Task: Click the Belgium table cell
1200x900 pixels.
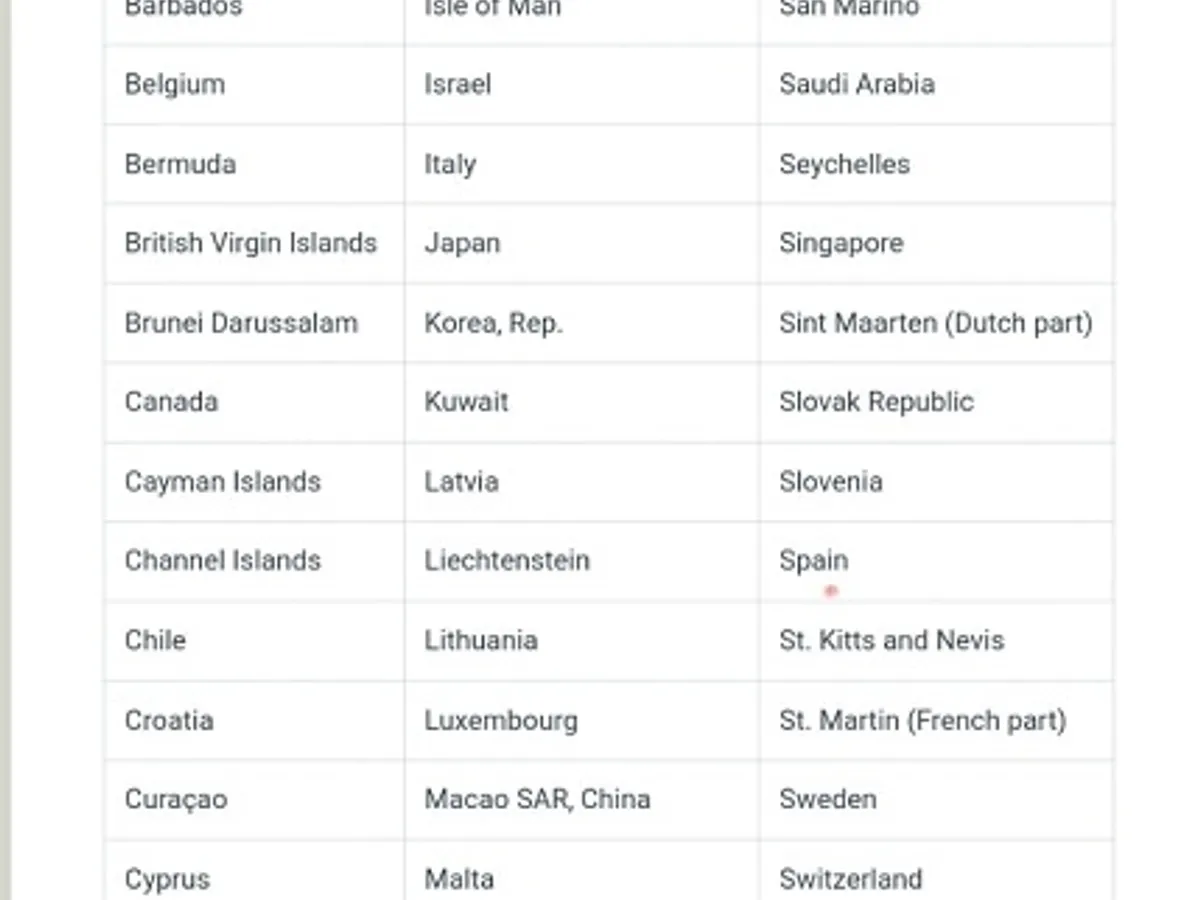Action: click(x=175, y=84)
